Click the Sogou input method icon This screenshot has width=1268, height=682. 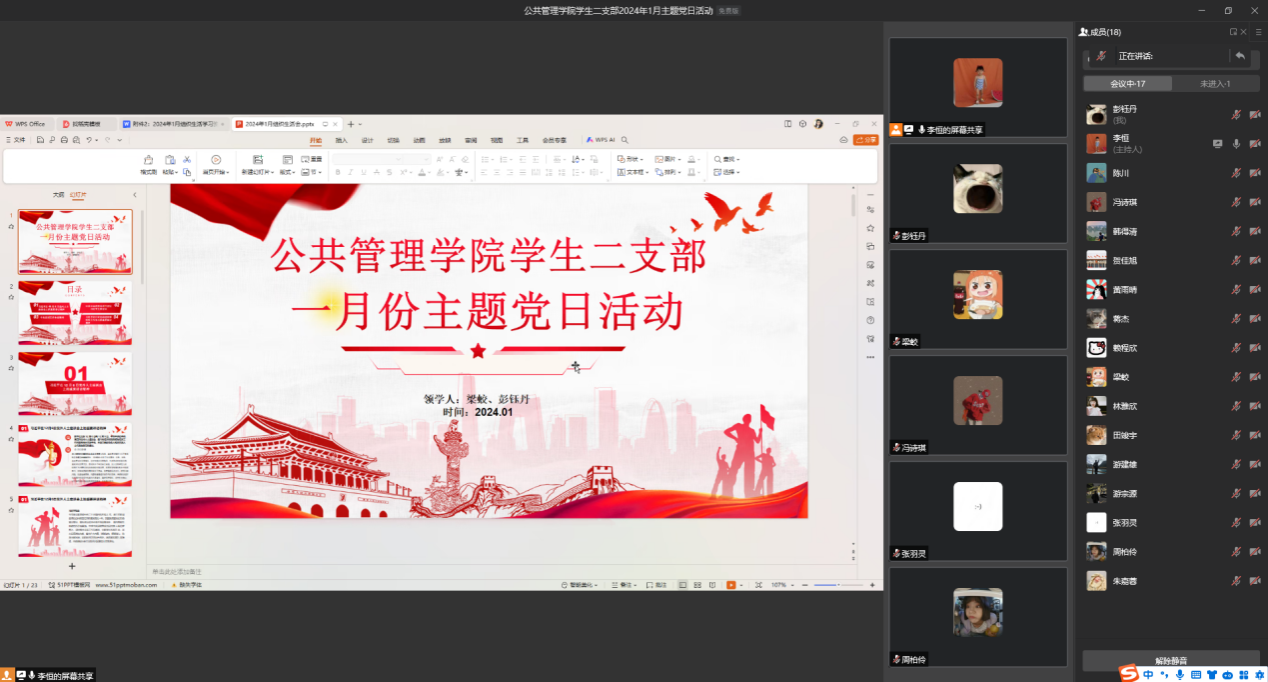[1128, 673]
